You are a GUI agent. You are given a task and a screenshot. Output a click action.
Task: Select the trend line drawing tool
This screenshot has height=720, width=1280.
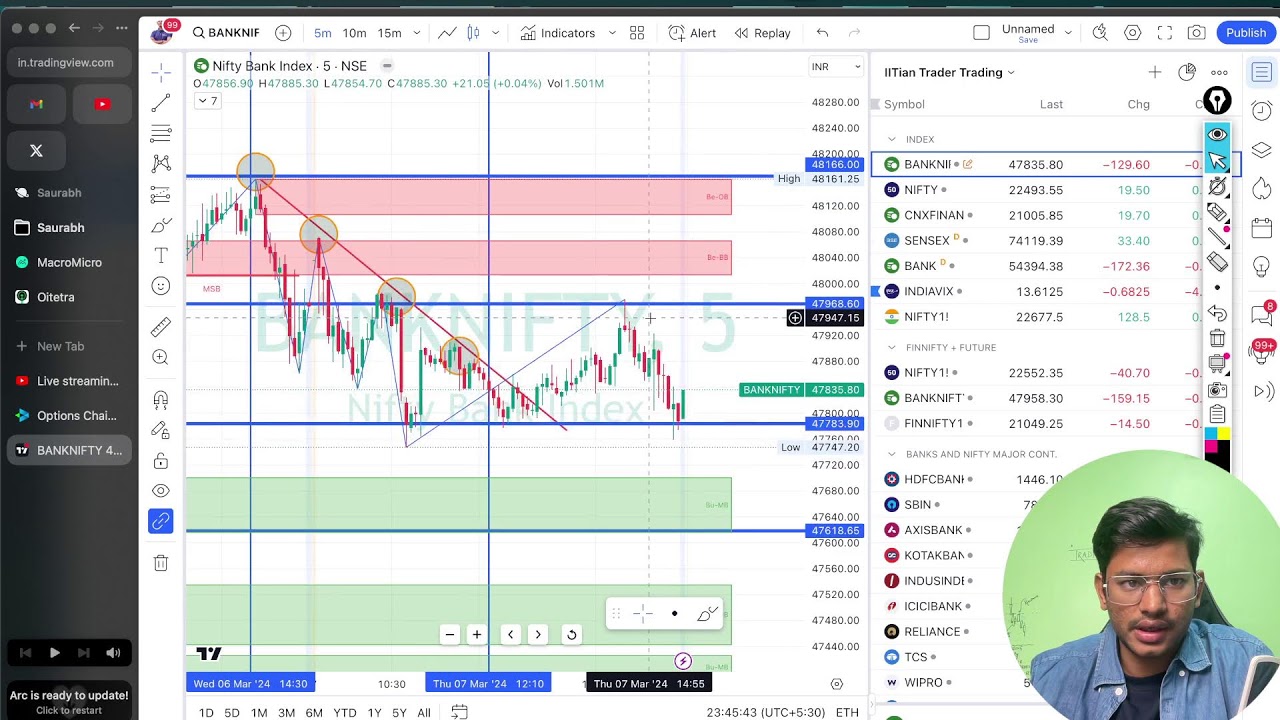161,103
